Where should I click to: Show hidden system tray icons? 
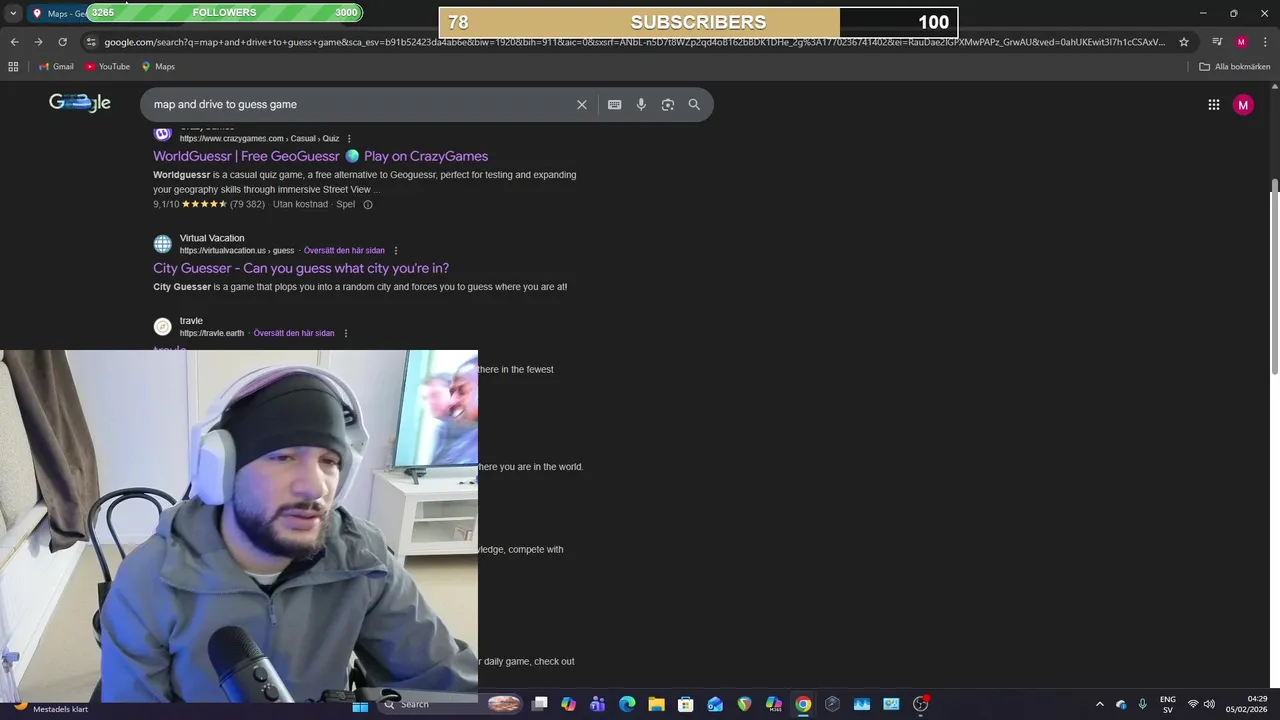point(1100,704)
